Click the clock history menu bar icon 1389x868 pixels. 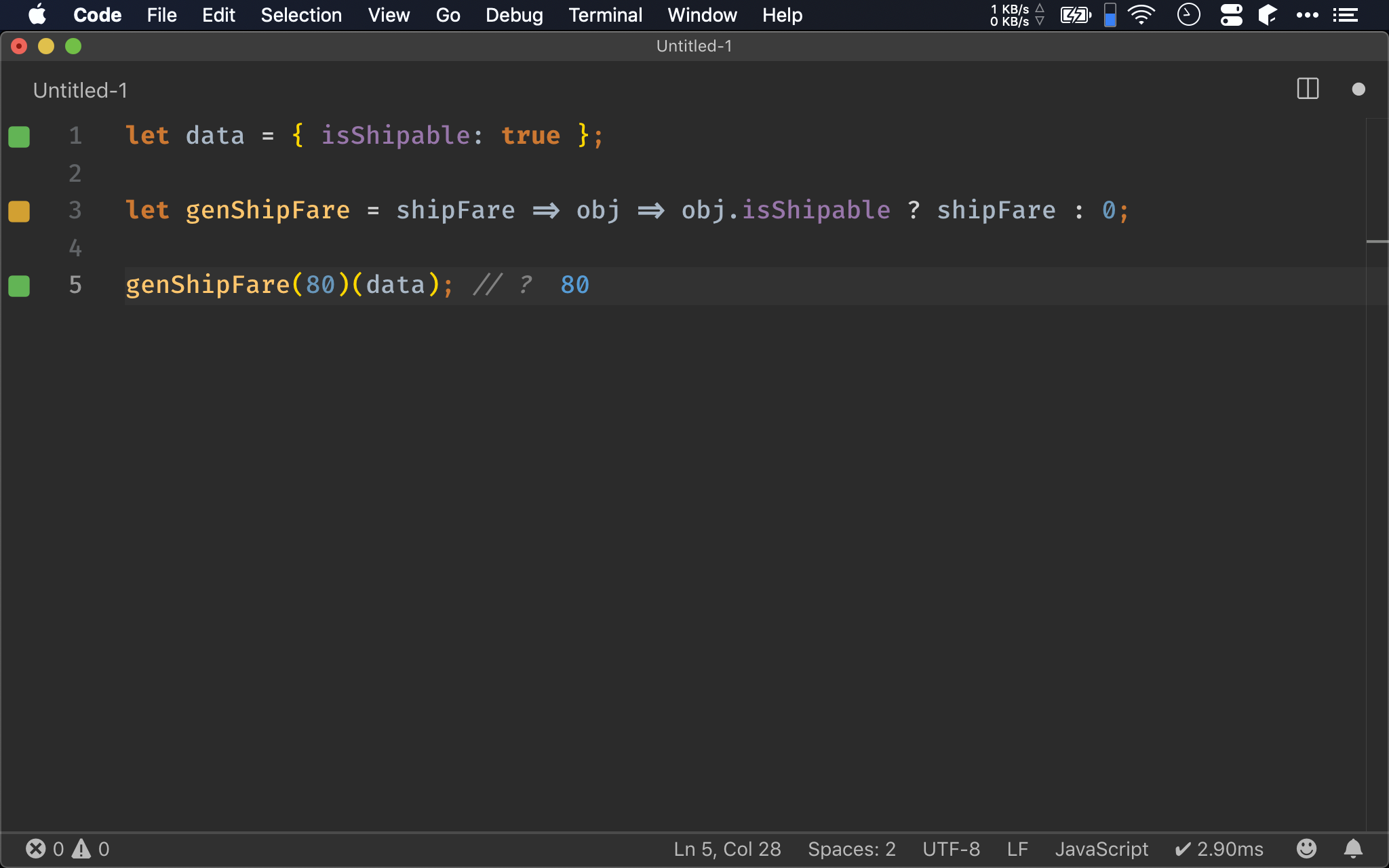pyautogui.click(x=1188, y=14)
